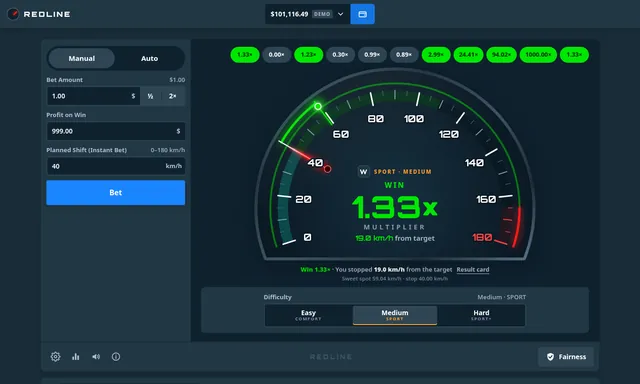640x384 pixels.
Task: Halve the bet amount with ½
Action: 151,96
